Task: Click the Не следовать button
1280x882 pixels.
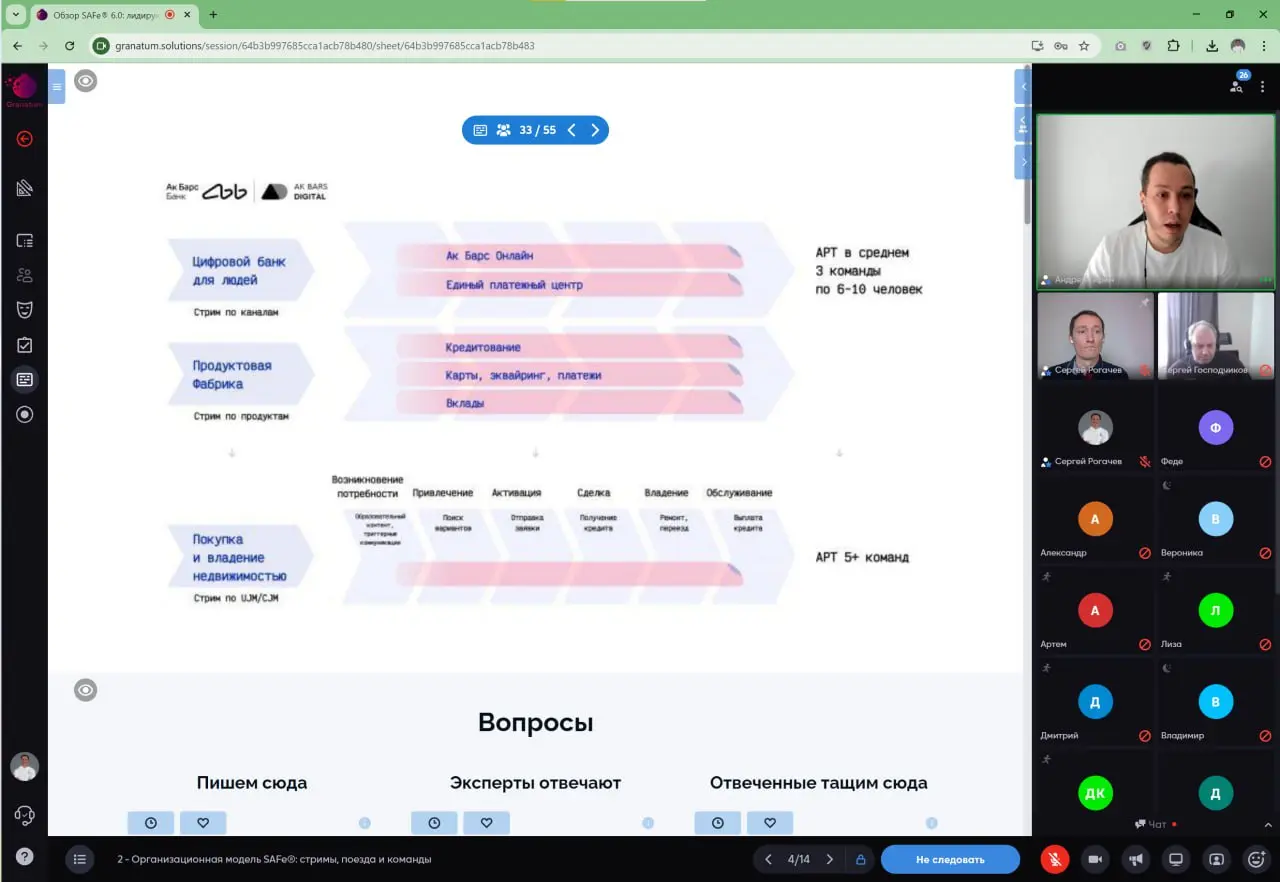Action: pyautogui.click(x=950, y=859)
